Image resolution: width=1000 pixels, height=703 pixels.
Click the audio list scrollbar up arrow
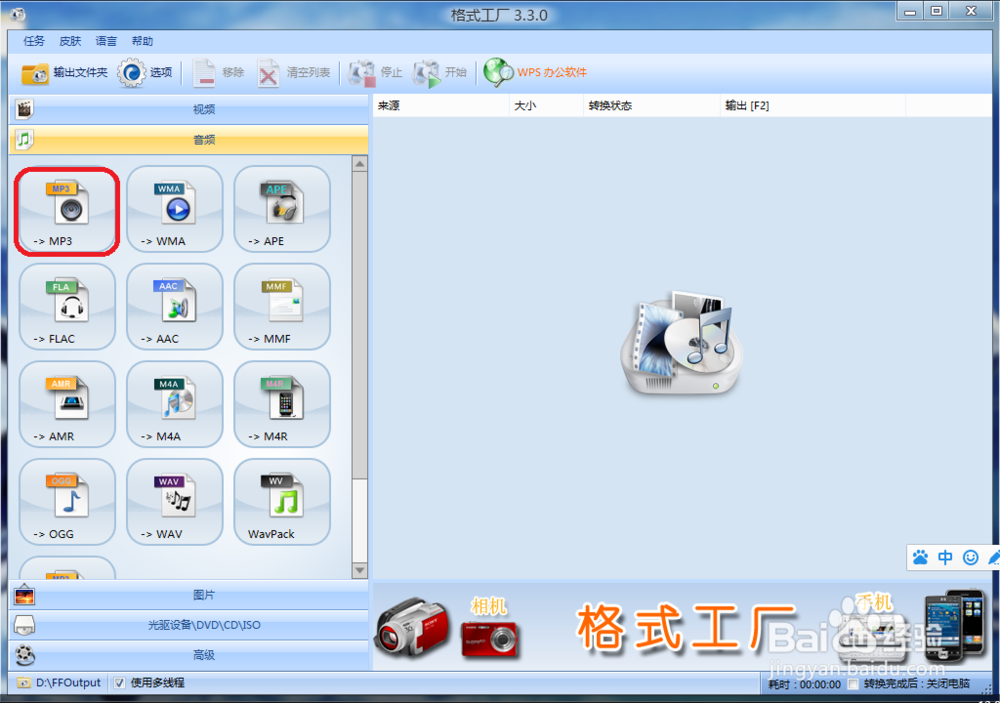point(360,164)
